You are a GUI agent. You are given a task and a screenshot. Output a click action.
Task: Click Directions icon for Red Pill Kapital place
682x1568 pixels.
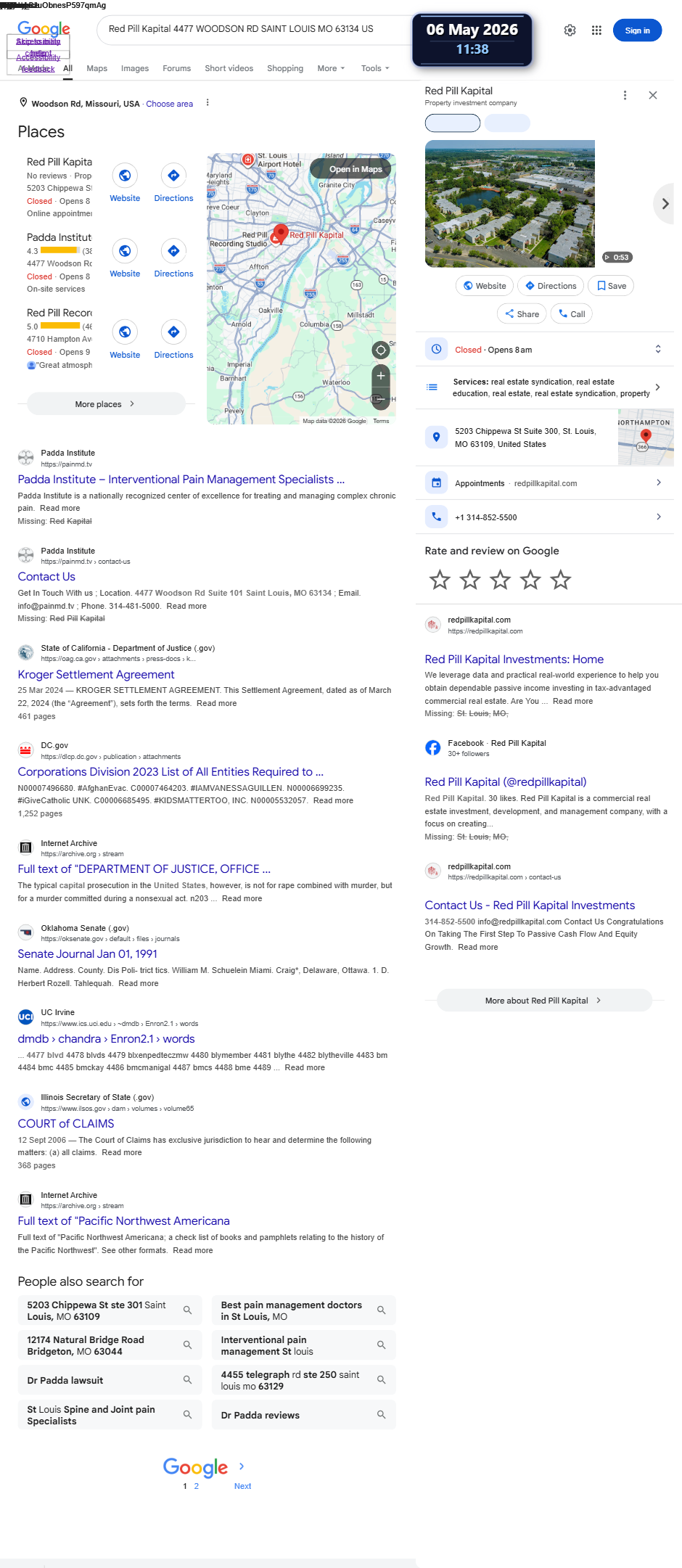point(173,175)
